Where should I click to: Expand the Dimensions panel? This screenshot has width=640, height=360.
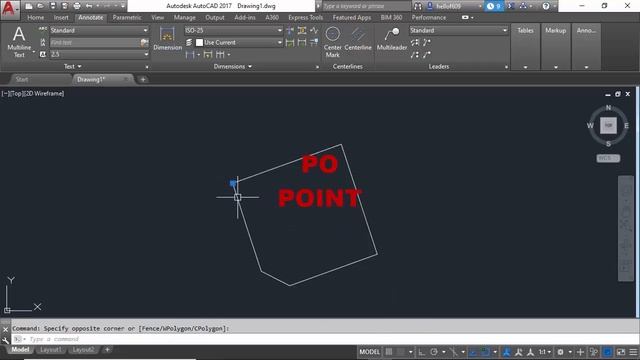pos(233,66)
